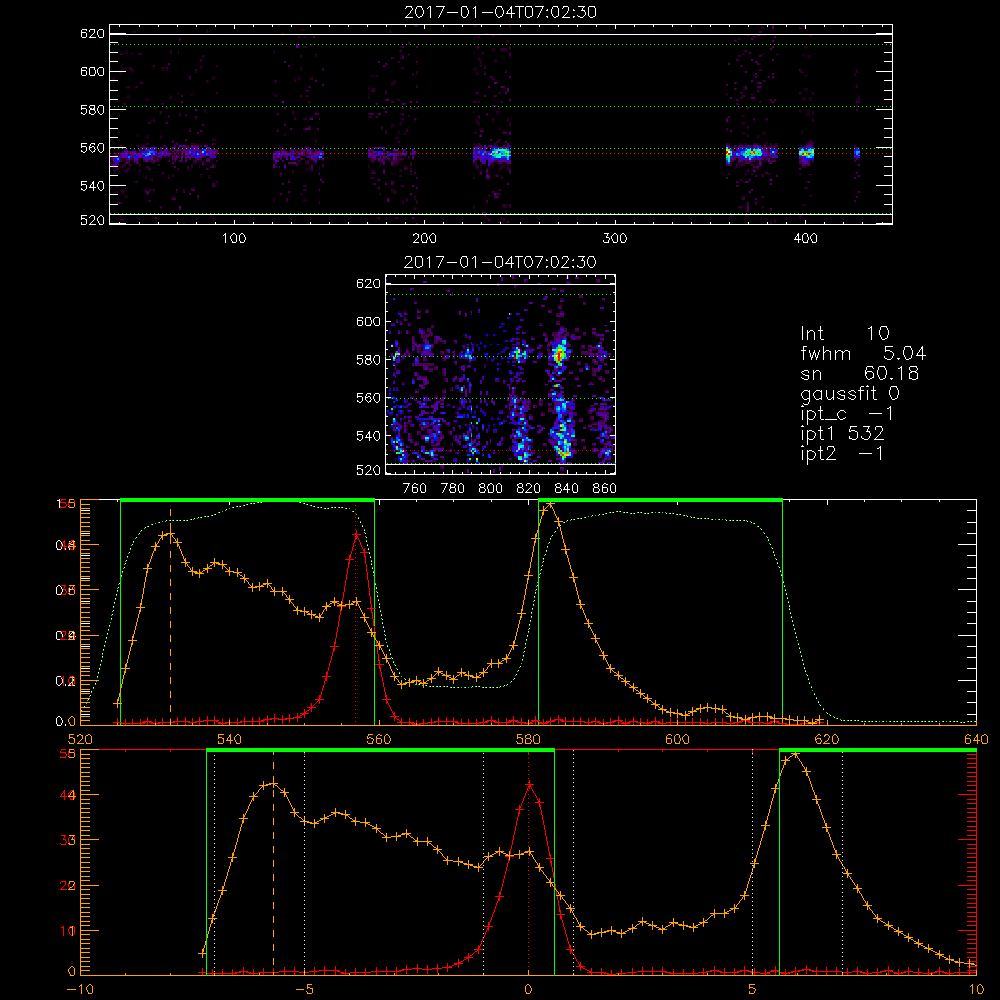This screenshot has height=1000, width=1000.
Task: Click x-axis label 100 on top spectrogram
Action: point(234,239)
